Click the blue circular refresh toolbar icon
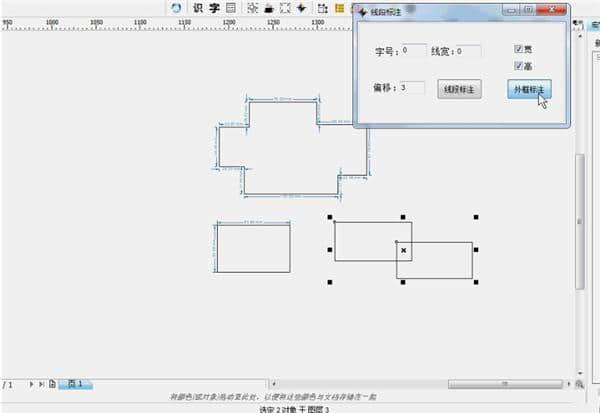Image resolution: width=600 pixels, height=413 pixels. (x=176, y=8)
